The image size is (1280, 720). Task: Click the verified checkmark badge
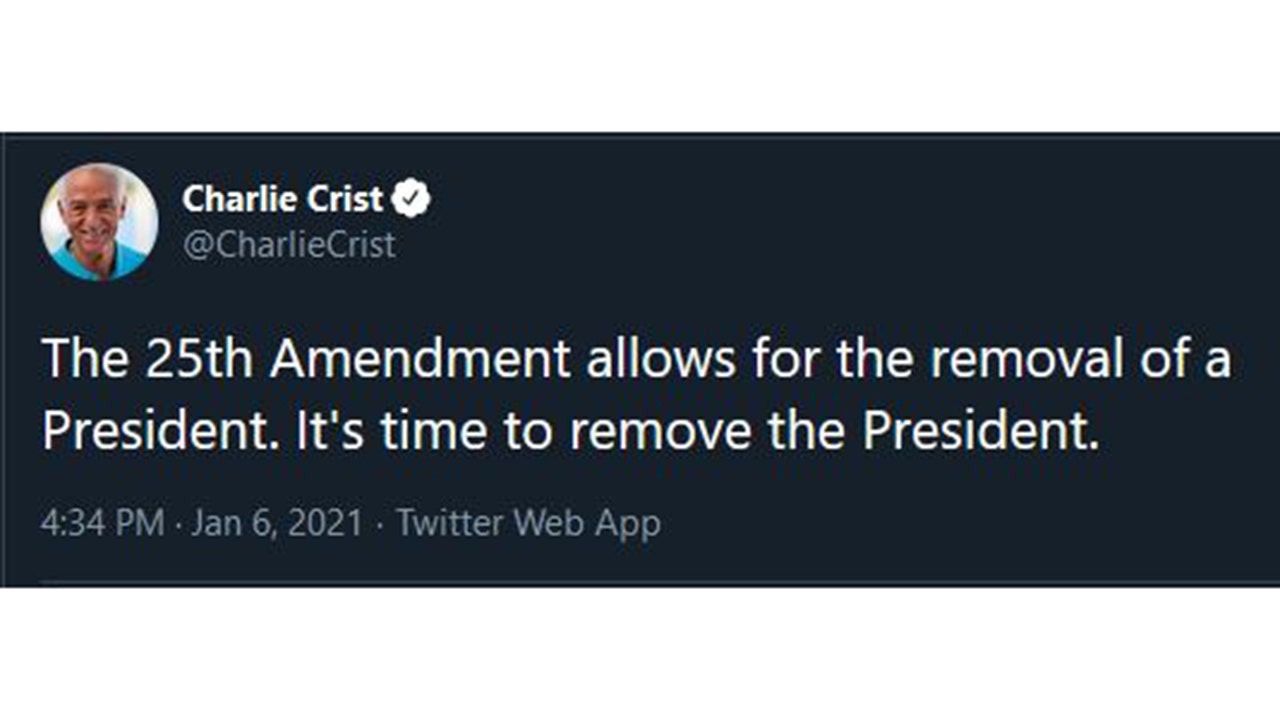click(x=411, y=199)
